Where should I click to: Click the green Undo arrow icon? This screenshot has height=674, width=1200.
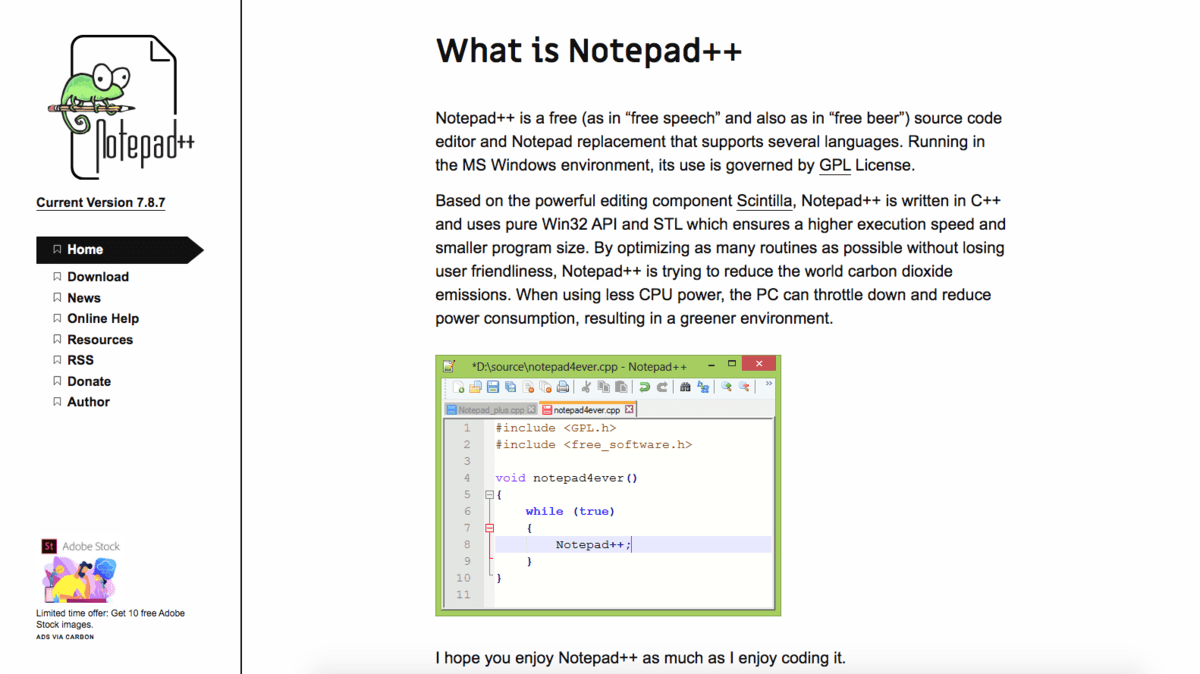click(644, 387)
